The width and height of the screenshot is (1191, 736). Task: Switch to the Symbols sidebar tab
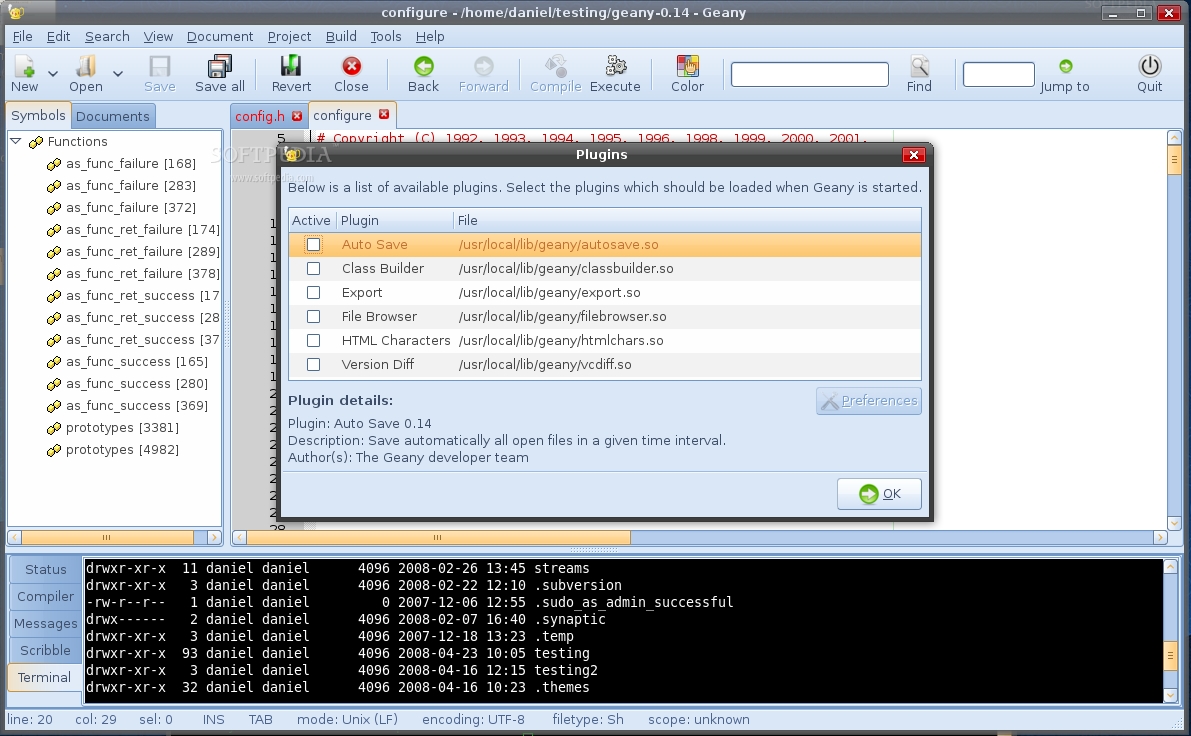point(38,115)
